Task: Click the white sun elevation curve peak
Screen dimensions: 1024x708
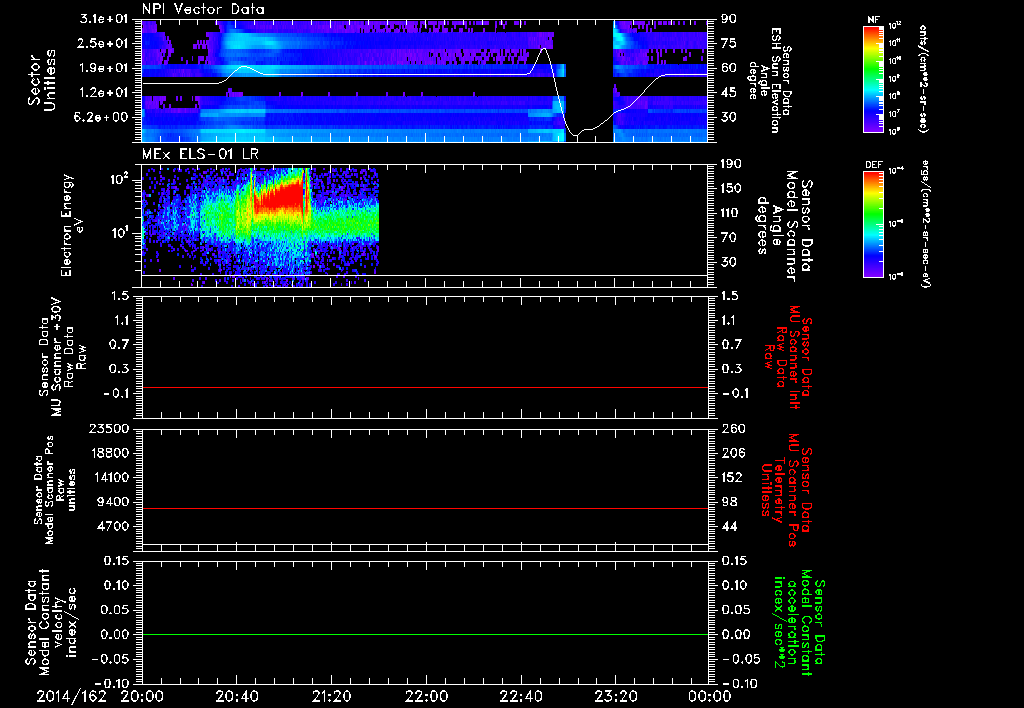Action: (x=545, y=50)
